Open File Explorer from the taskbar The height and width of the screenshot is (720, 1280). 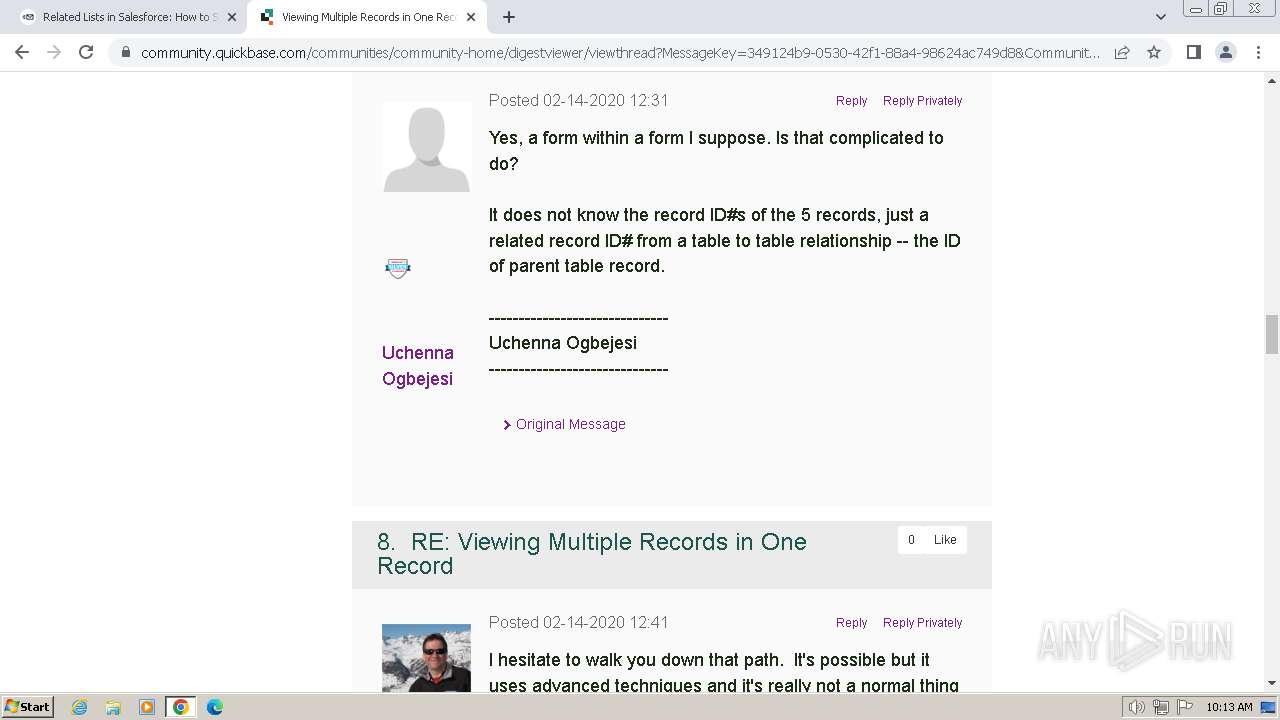pos(113,707)
